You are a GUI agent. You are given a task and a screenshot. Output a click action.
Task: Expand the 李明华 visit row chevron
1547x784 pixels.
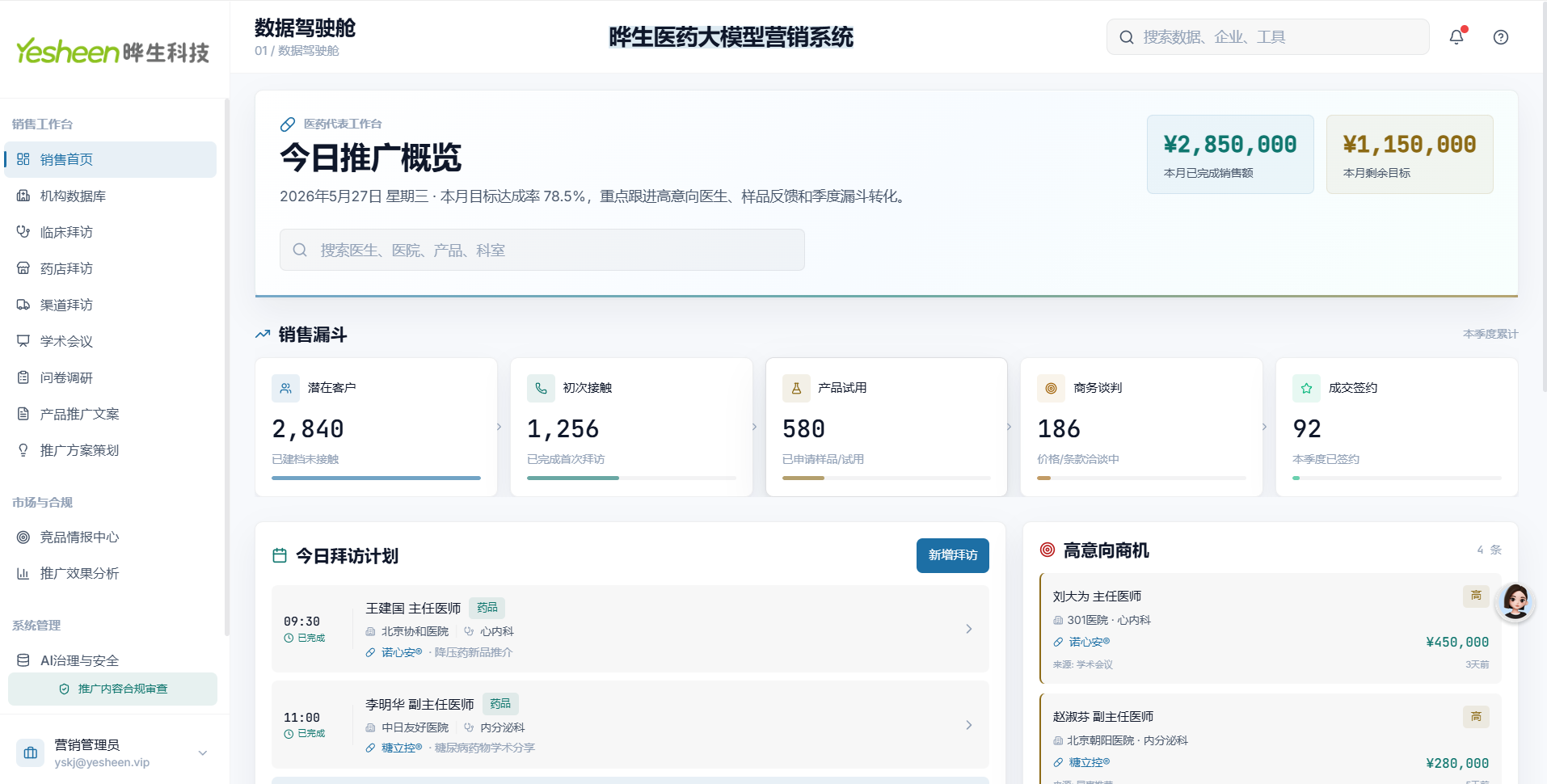click(968, 725)
